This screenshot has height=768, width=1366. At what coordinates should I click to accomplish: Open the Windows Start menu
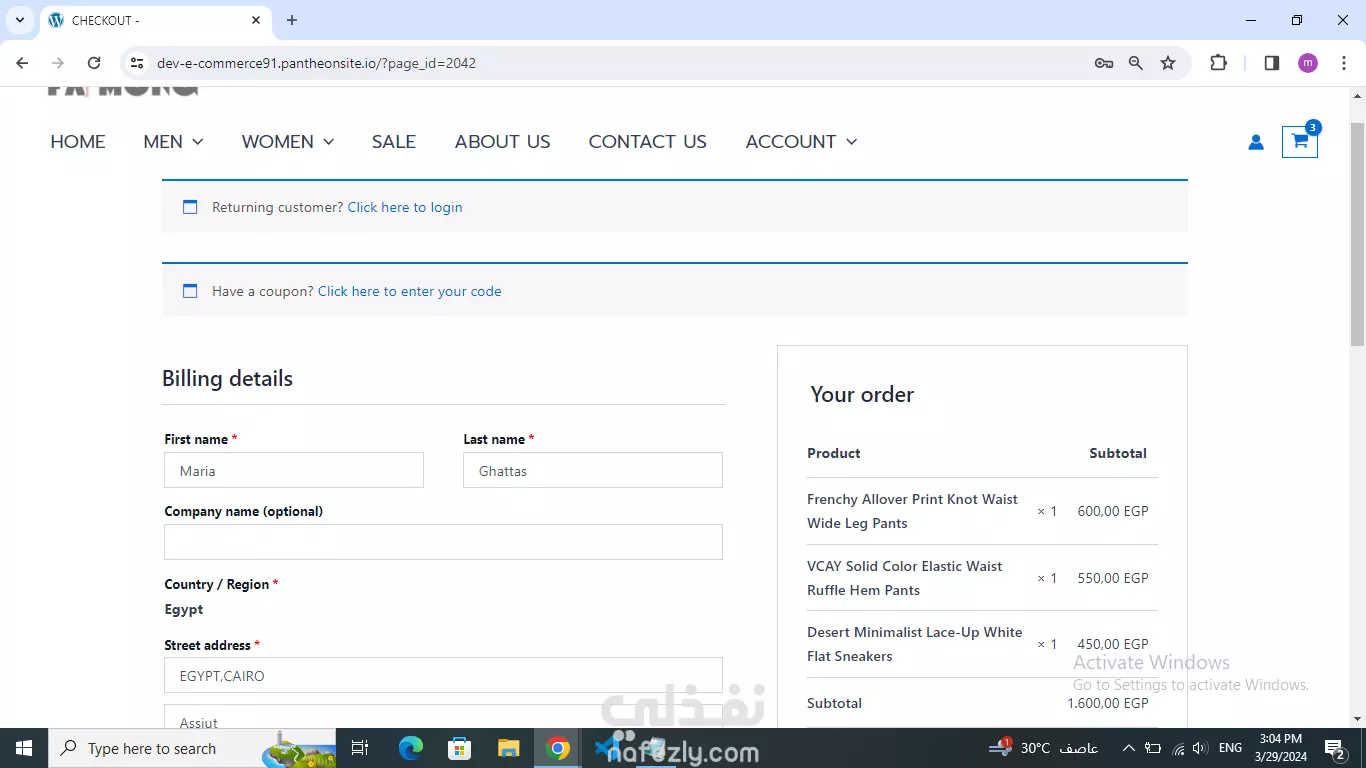click(x=23, y=748)
